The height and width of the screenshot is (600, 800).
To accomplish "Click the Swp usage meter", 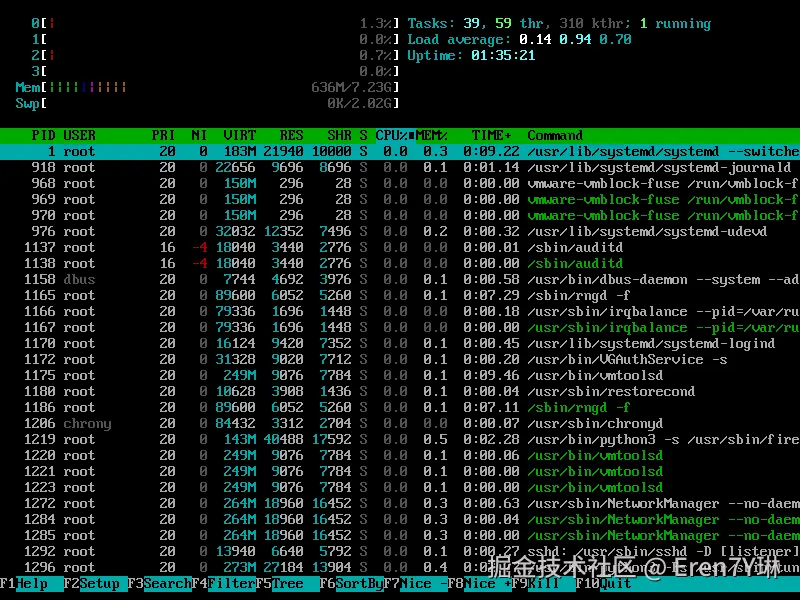I will point(207,103).
